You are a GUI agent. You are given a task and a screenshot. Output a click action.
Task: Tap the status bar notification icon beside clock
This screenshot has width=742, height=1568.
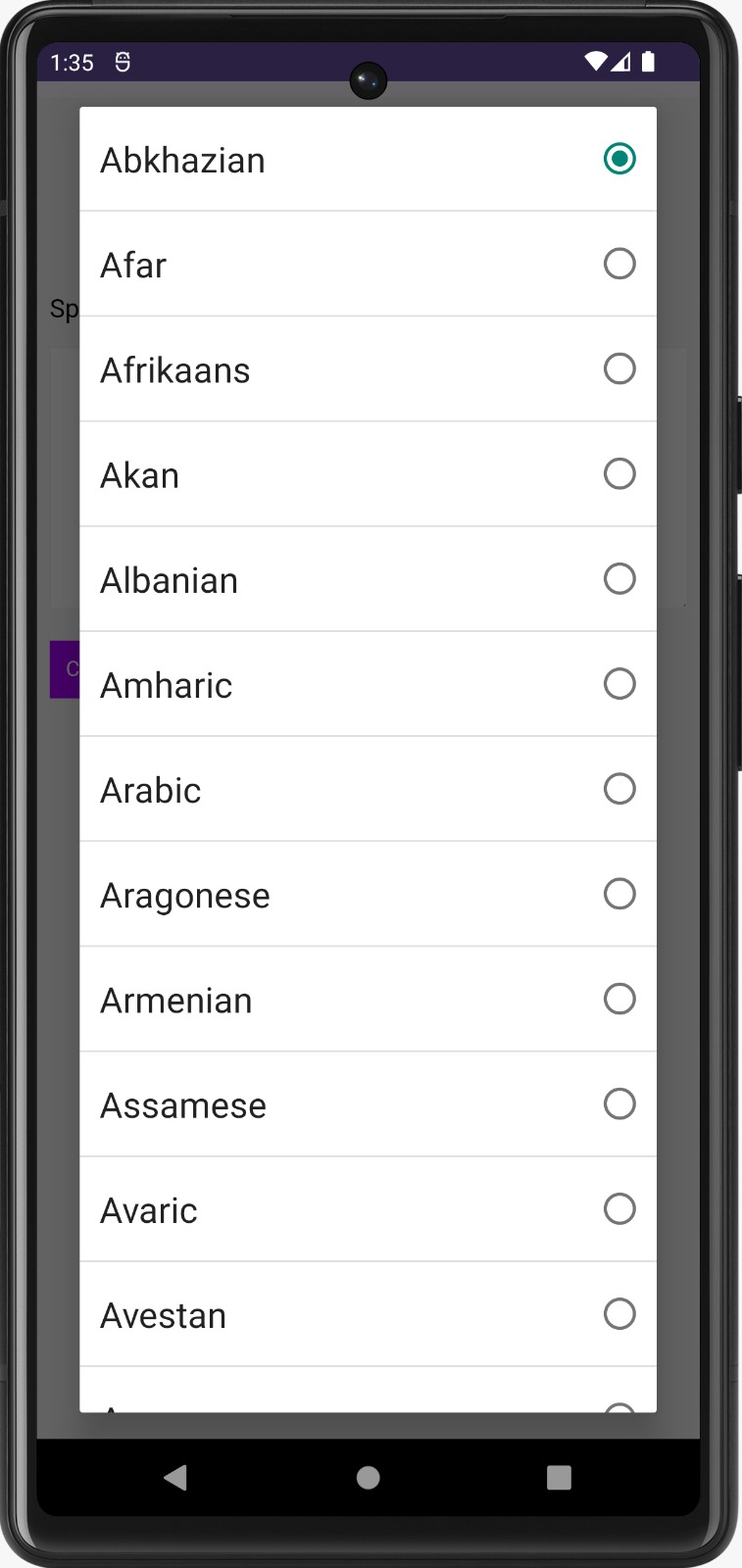(x=123, y=62)
